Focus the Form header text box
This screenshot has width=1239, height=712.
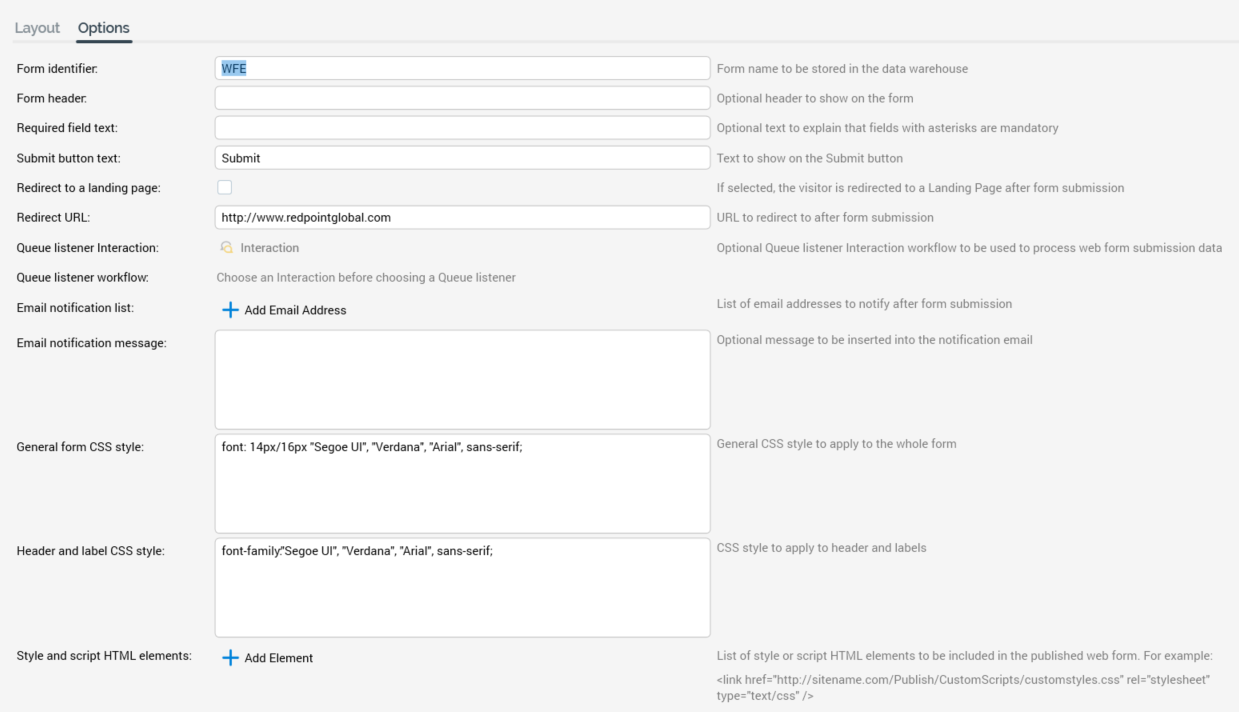point(462,98)
